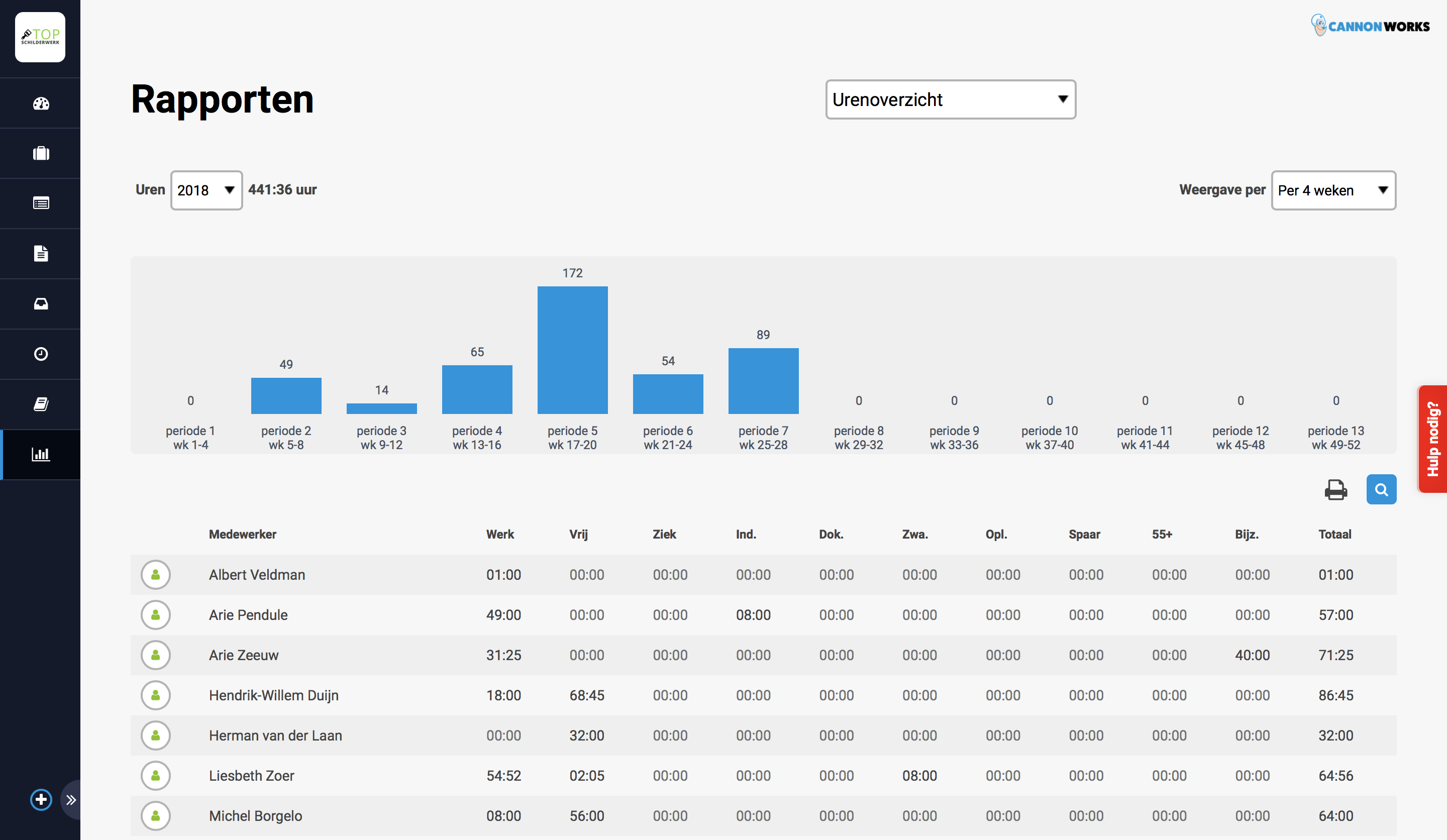This screenshot has height=840, width=1447.
Task: Click the periode 7 bar (89)
Action: point(763,381)
